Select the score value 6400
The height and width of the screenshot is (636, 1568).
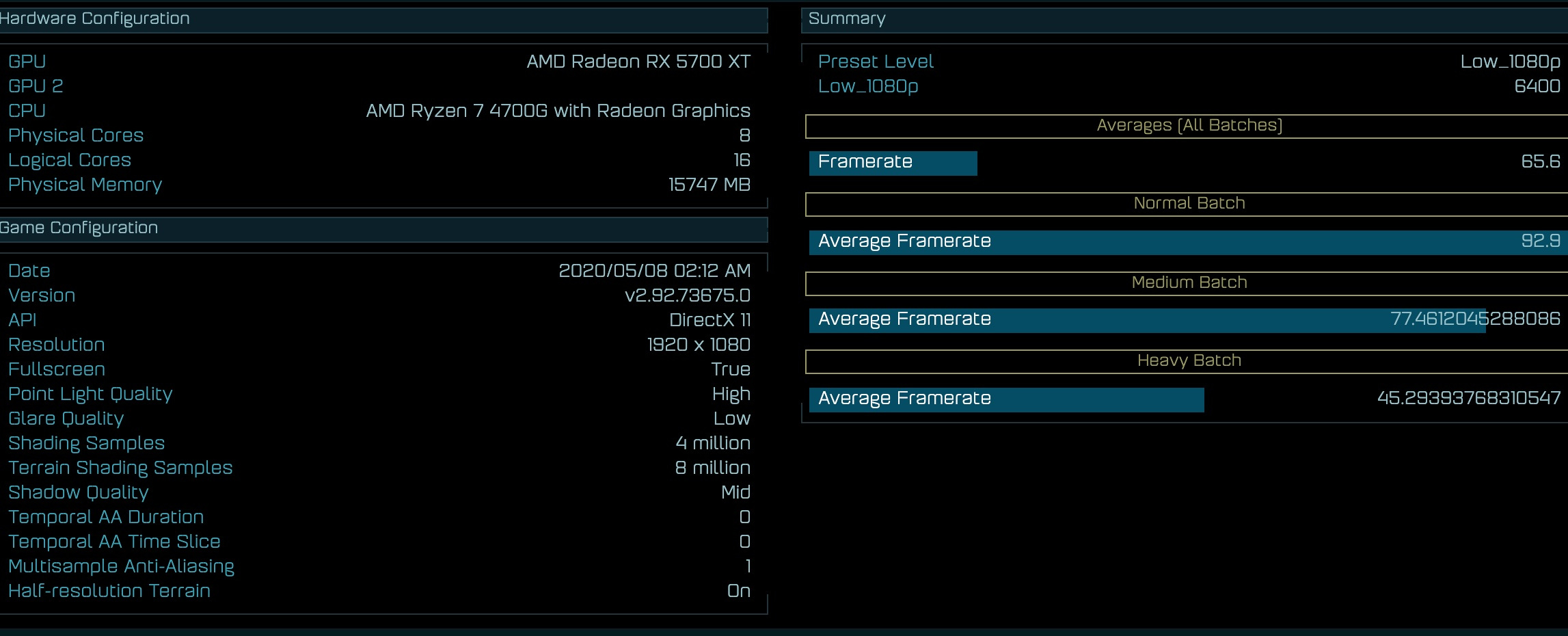(1537, 86)
